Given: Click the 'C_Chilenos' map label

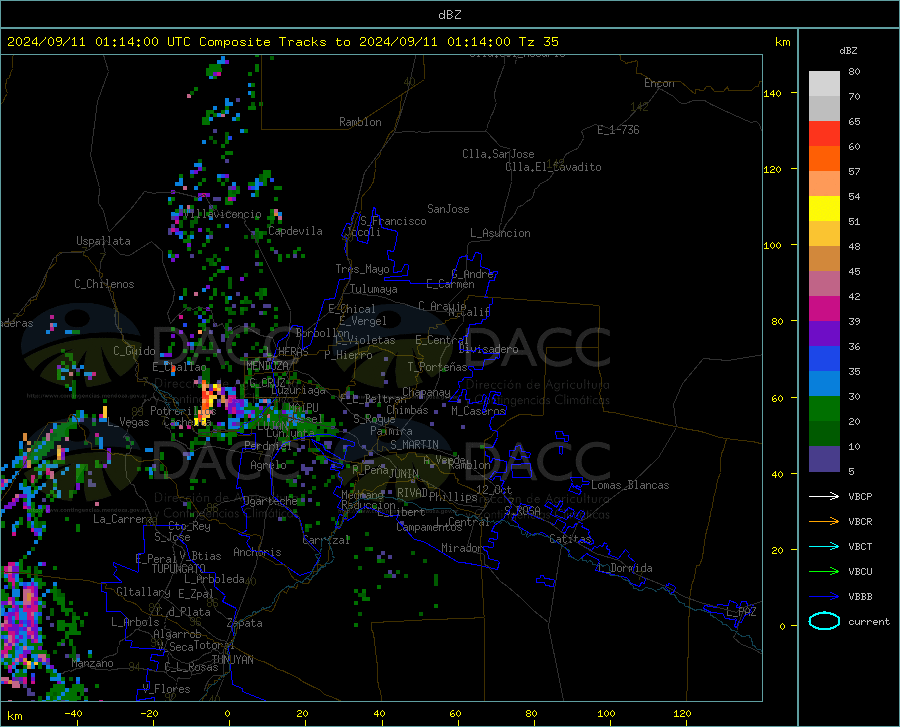Looking at the screenshot, I should (x=104, y=284).
